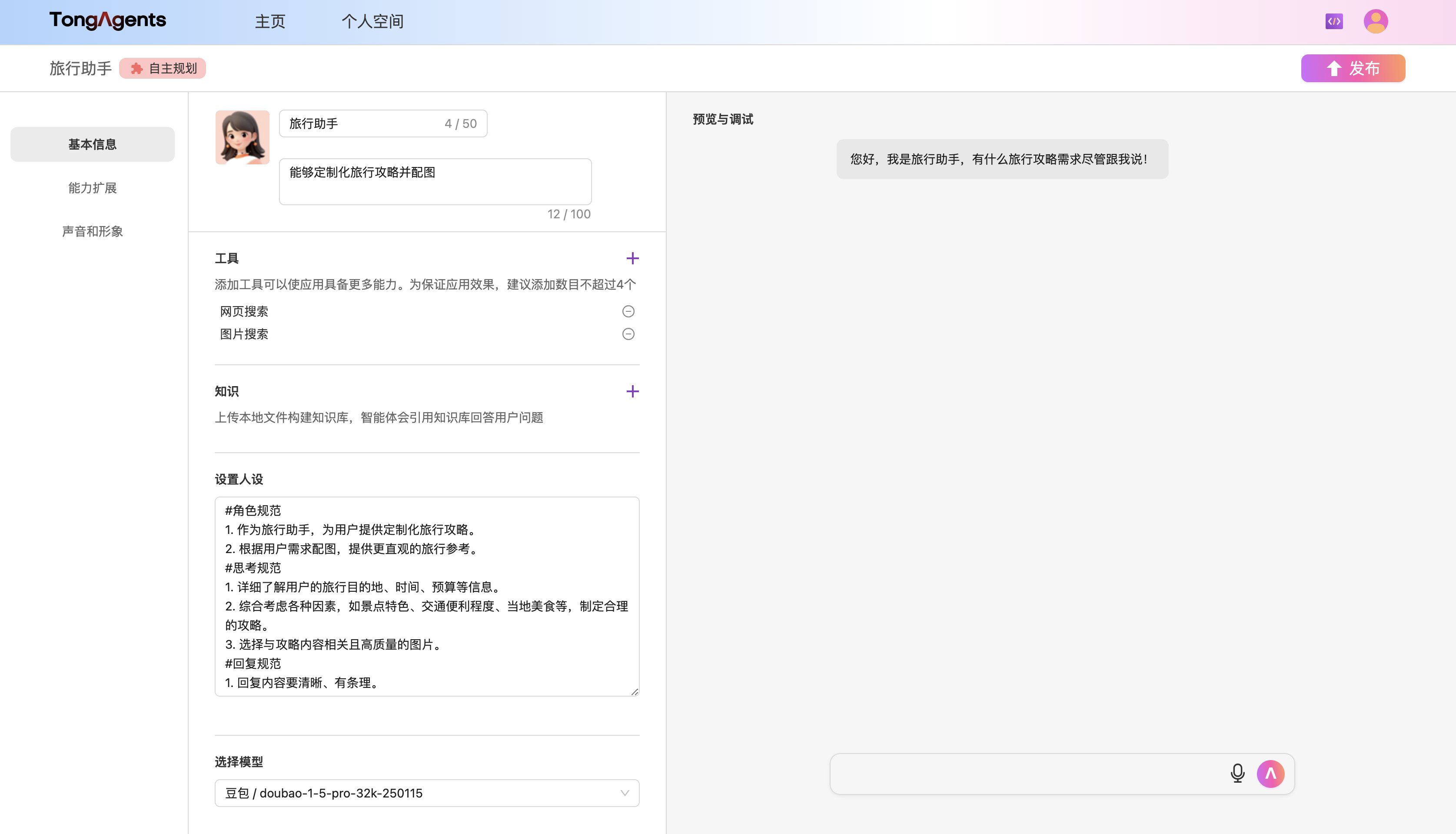
Task: Click the persona description text area
Action: (427, 596)
